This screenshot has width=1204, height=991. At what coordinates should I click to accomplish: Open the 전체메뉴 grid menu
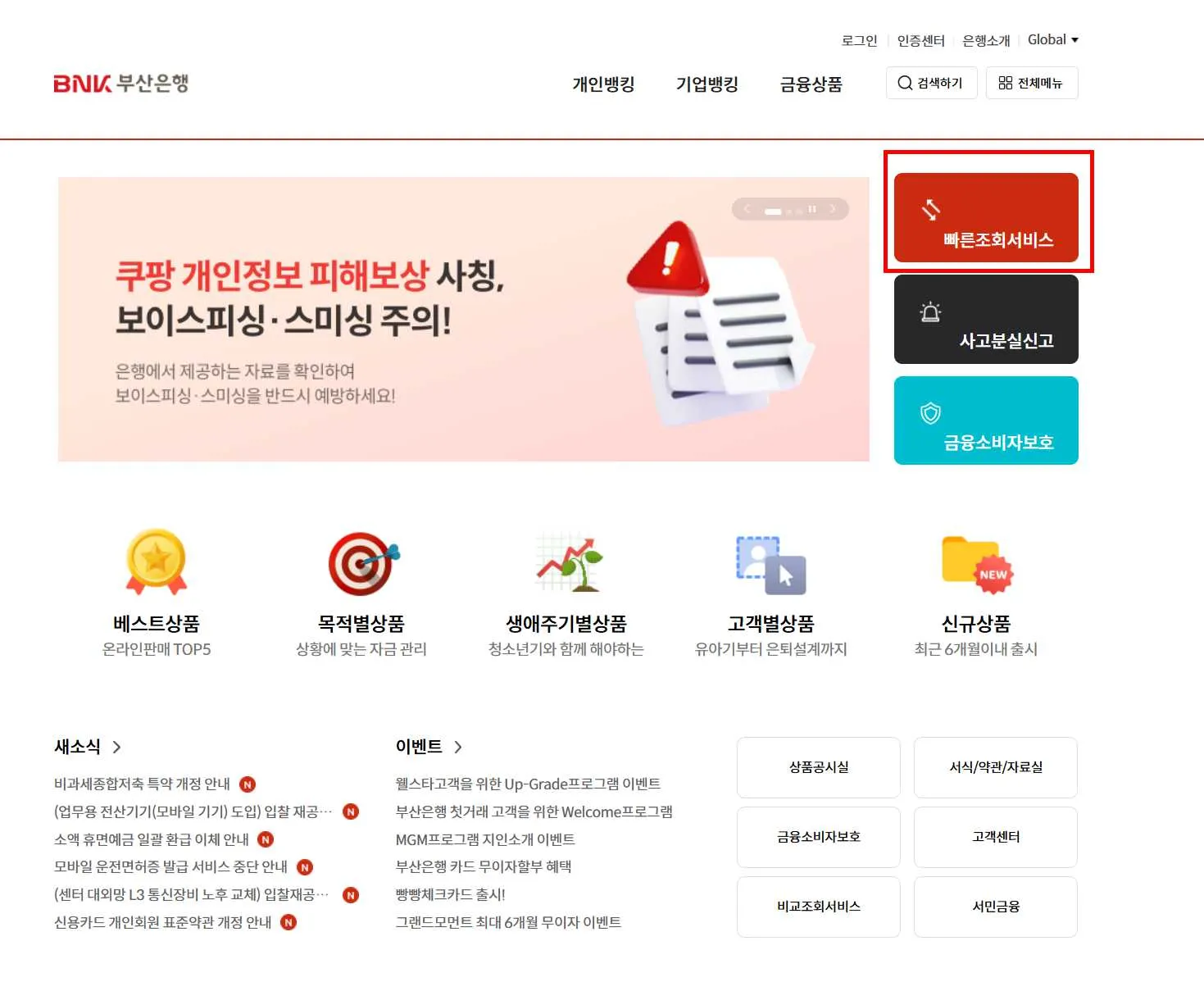click(1030, 83)
